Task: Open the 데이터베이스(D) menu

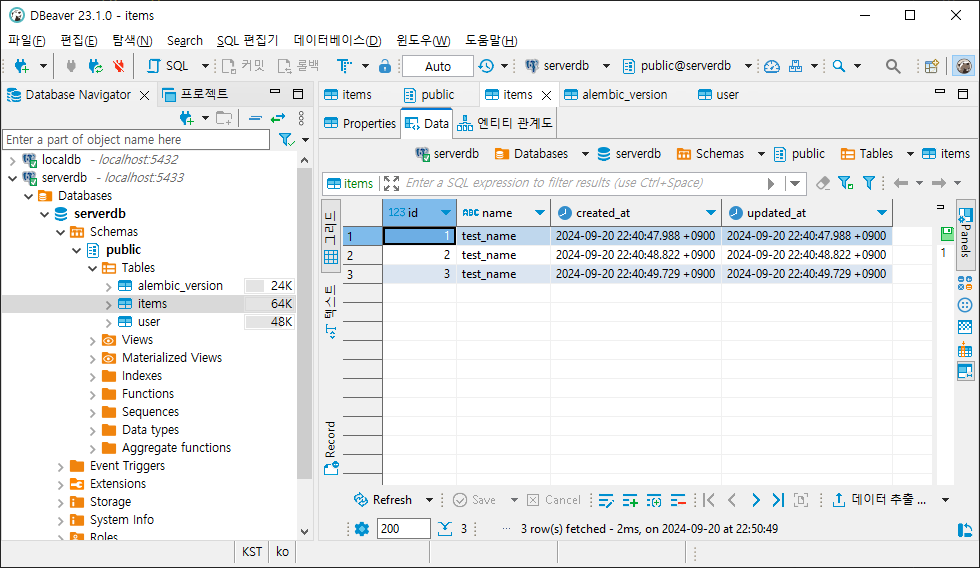Action: tap(338, 41)
